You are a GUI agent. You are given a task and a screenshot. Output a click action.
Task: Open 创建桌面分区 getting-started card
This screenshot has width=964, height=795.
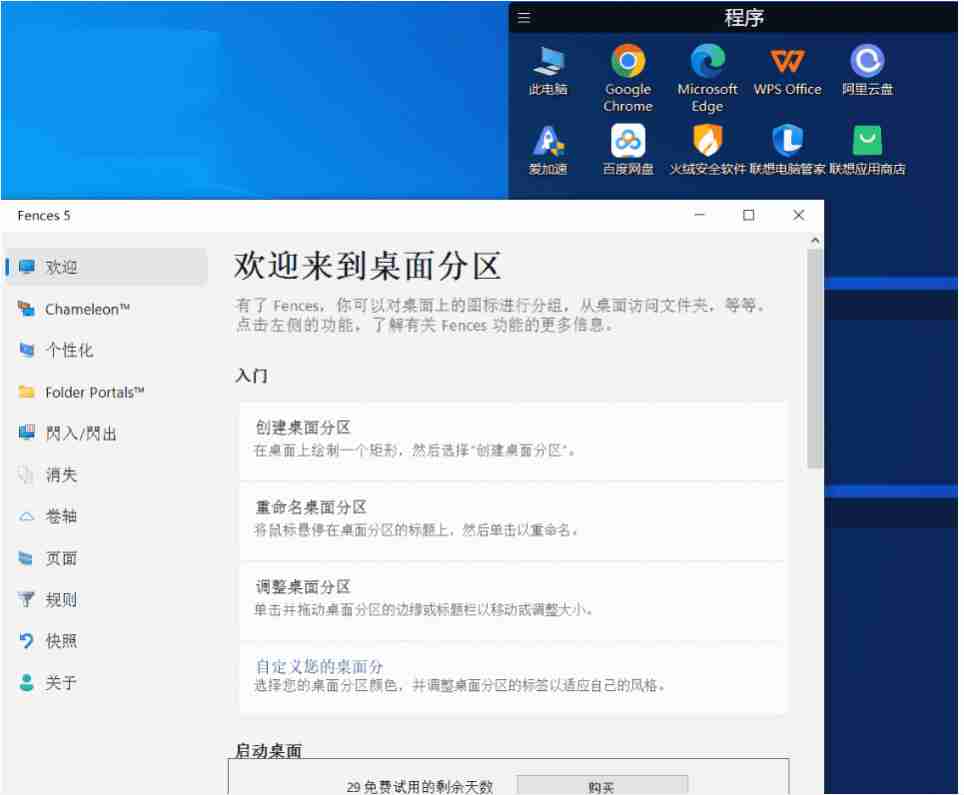tap(513, 441)
